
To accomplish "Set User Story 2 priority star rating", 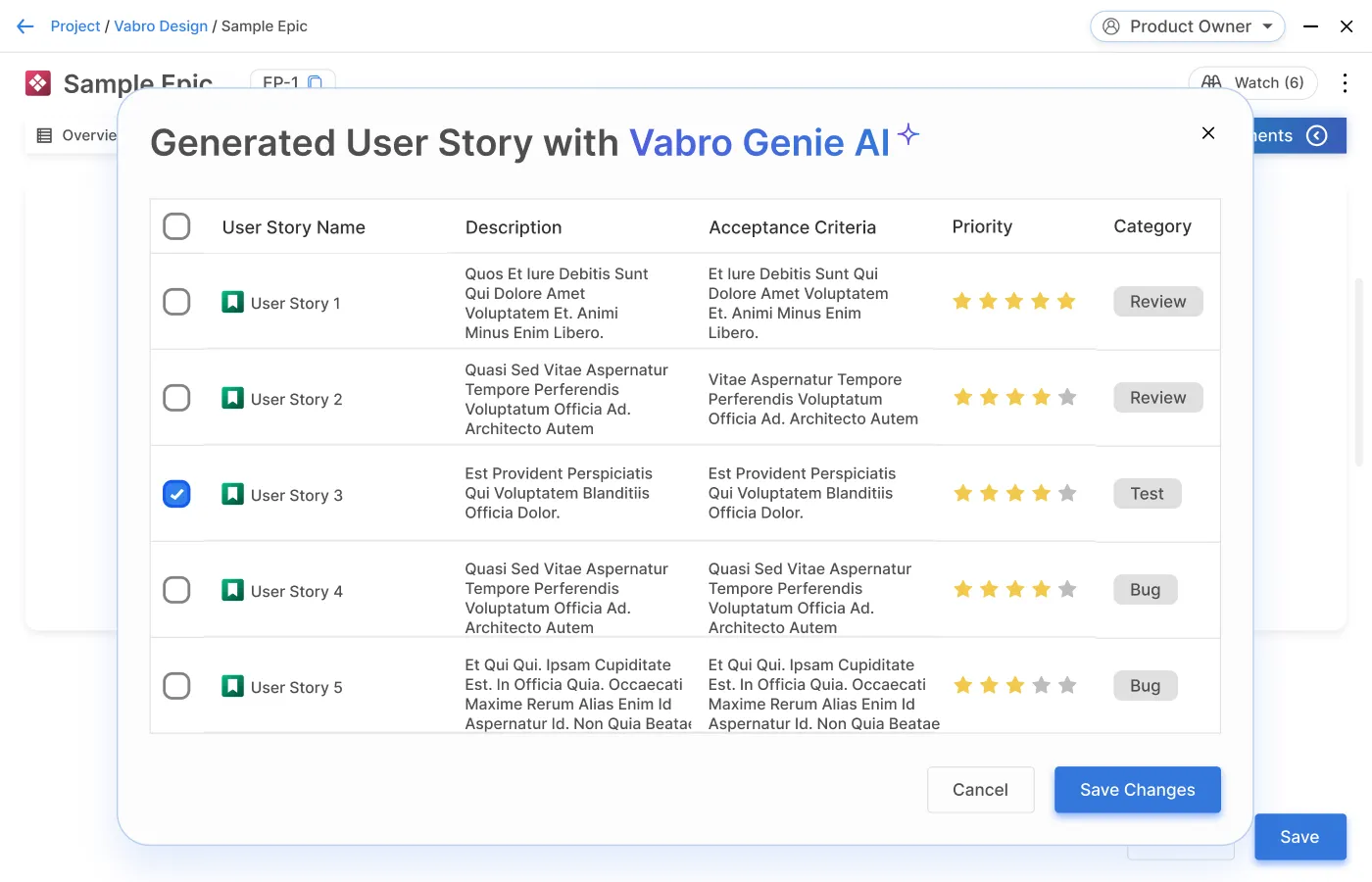I will pyautogui.click(x=1014, y=398).
